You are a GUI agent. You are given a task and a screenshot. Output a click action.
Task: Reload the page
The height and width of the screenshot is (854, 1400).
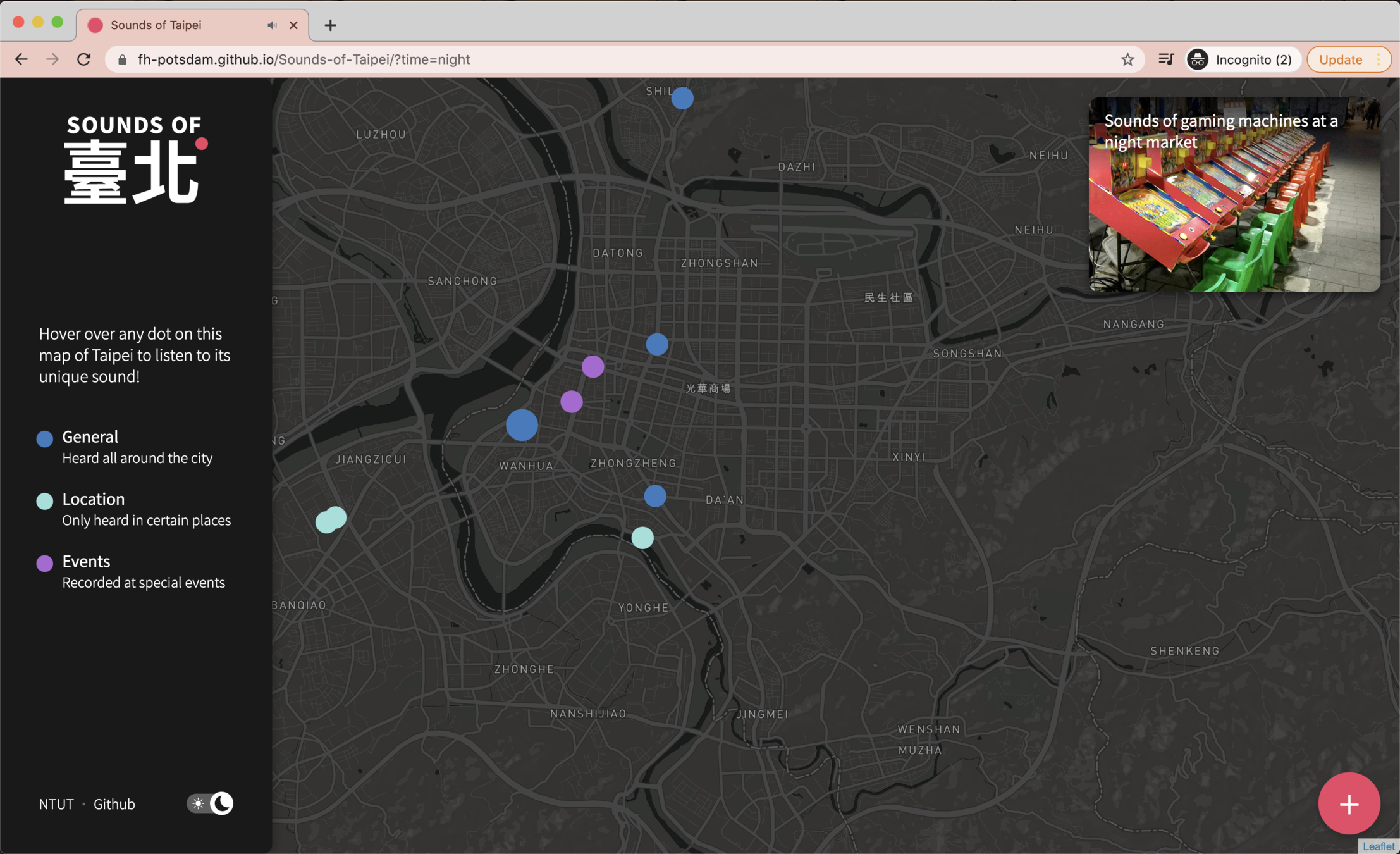point(84,59)
